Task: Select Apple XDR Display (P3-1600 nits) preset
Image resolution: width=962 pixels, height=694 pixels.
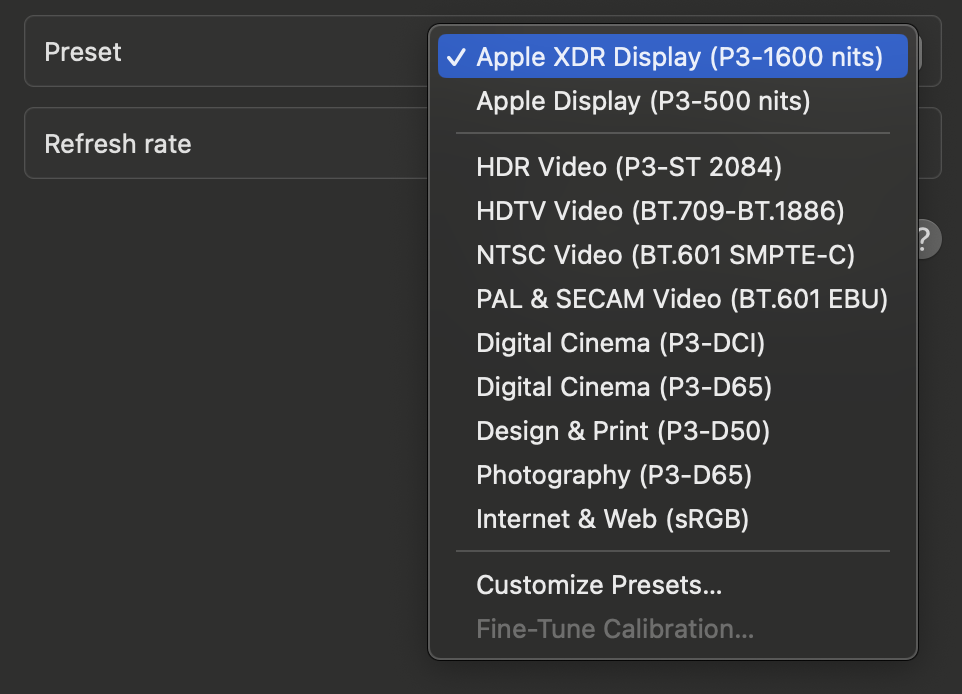Action: tap(672, 56)
